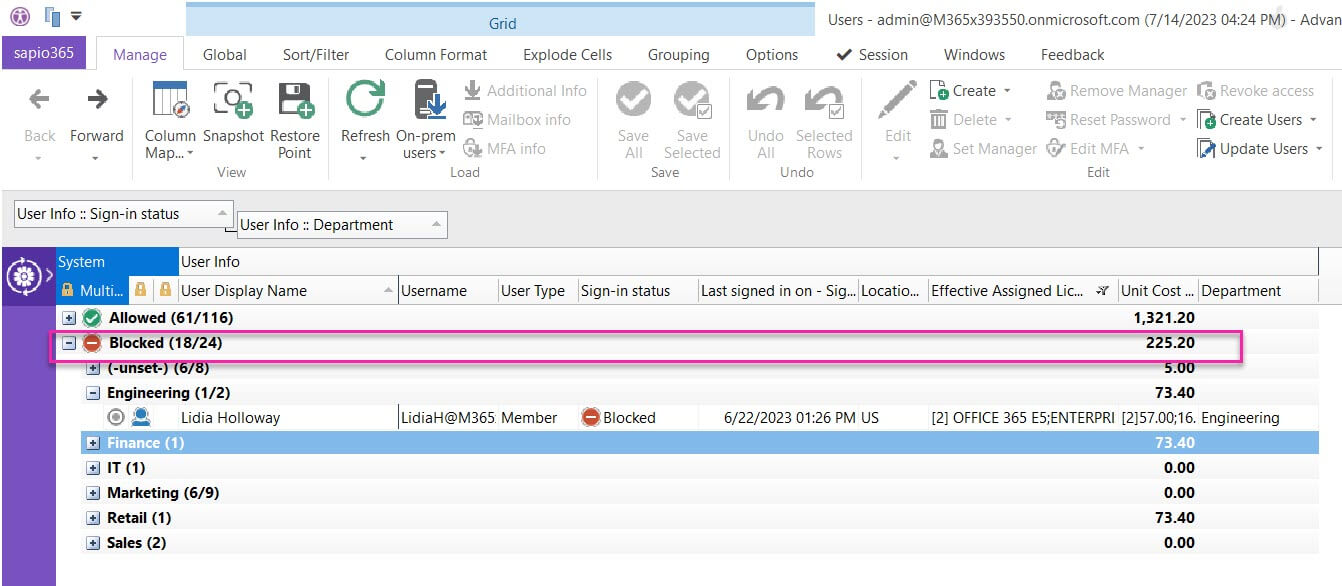Screen dimensions: 1342x586
Task: Click Effective Assigned Licenses column header
Action: pyautogui.click(x=1023, y=291)
